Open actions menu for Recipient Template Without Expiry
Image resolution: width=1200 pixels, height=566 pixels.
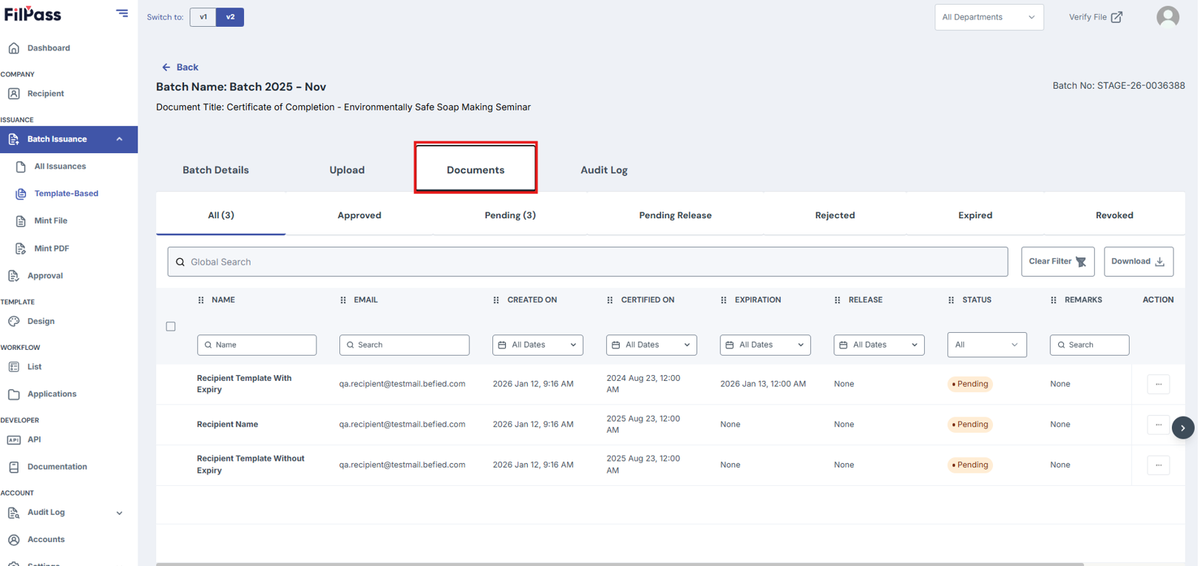[1158, 465]
